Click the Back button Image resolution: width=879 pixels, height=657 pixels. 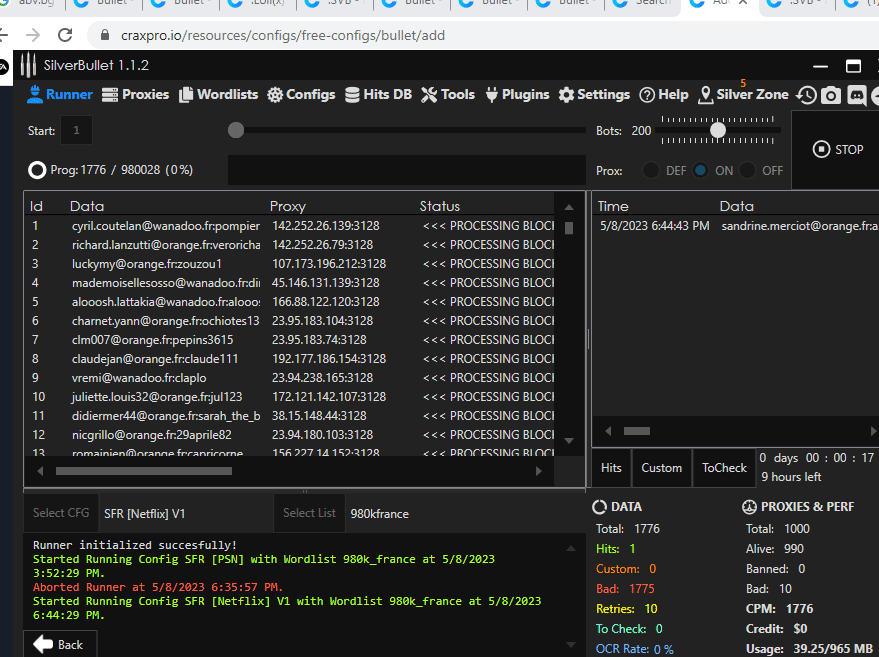click(x=60, y=644)
